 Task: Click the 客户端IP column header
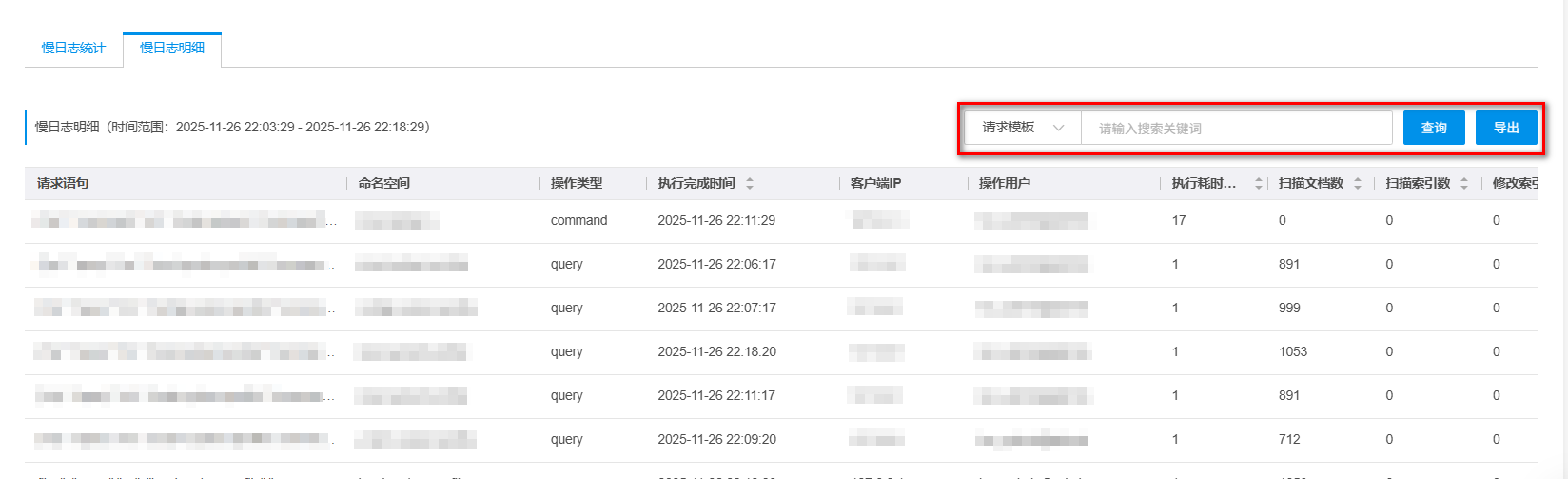click(x=875, y=183)
